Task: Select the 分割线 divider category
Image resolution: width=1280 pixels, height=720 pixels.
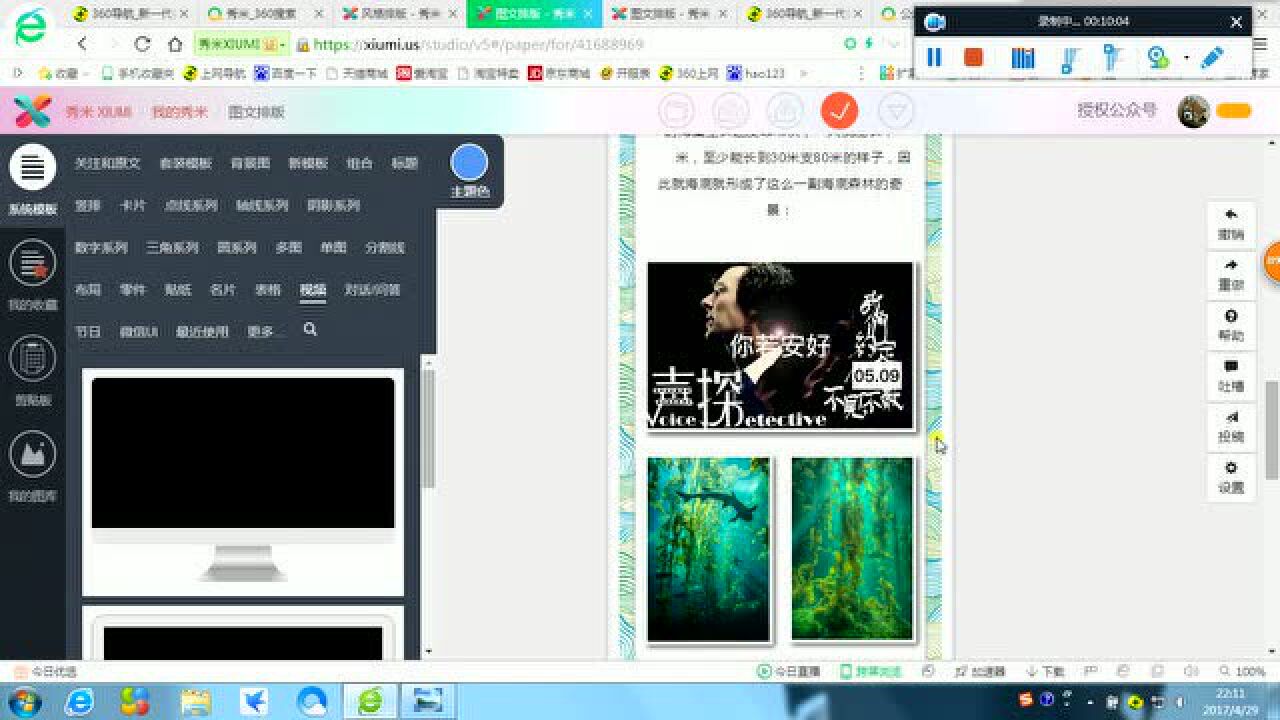Action: pyautogui.click(x=385, y=247)
